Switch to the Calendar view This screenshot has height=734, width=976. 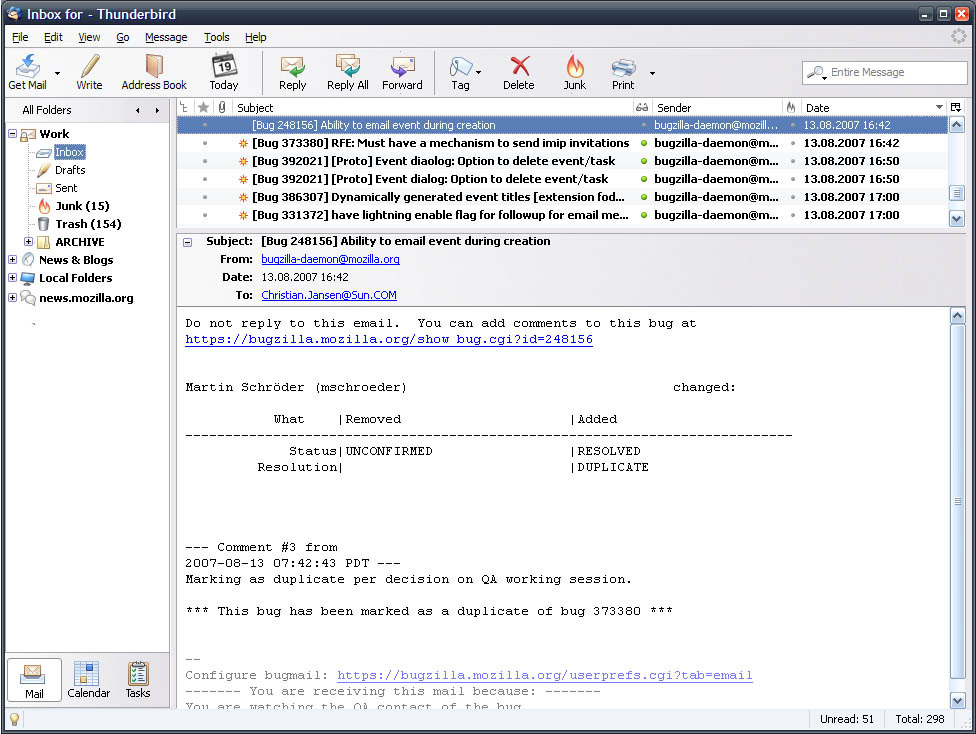[88, 680]
